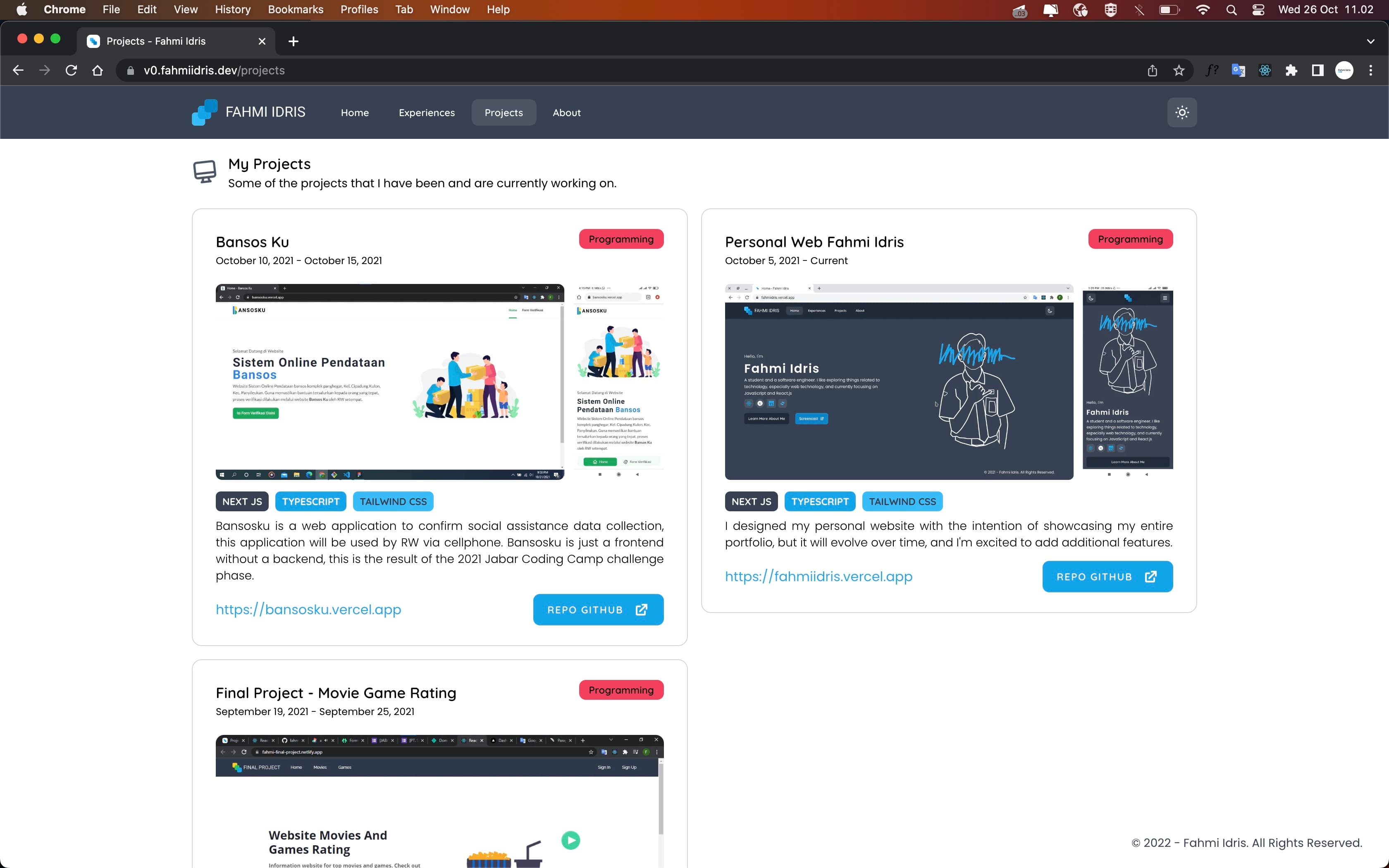Click NEXT JS tag on Bansos Ku card
This screenshot has height=868, width=1389.
coord(242,501)
